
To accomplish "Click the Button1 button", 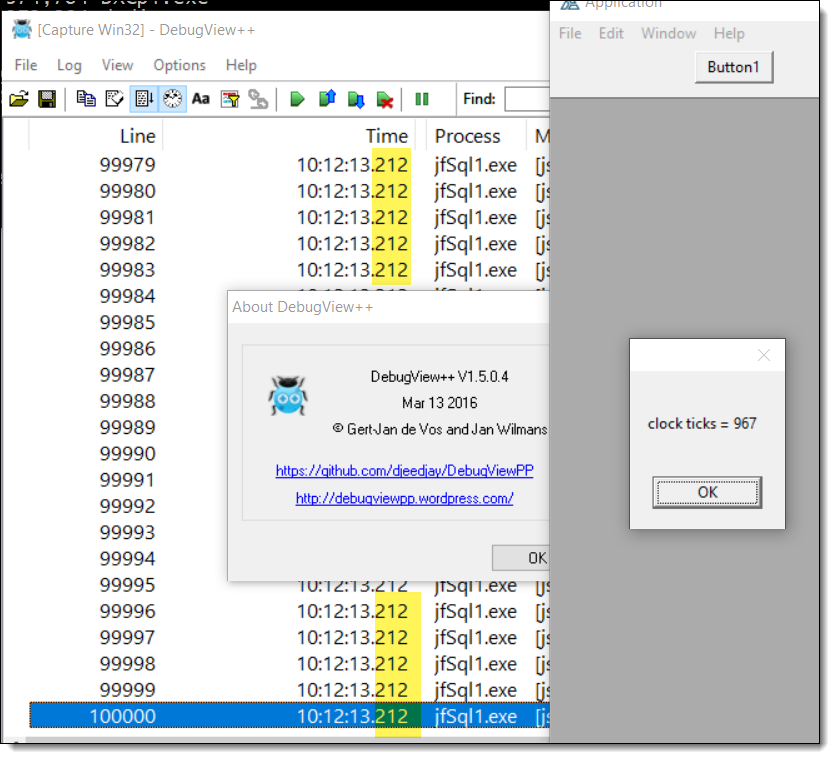I will (733, 67).
